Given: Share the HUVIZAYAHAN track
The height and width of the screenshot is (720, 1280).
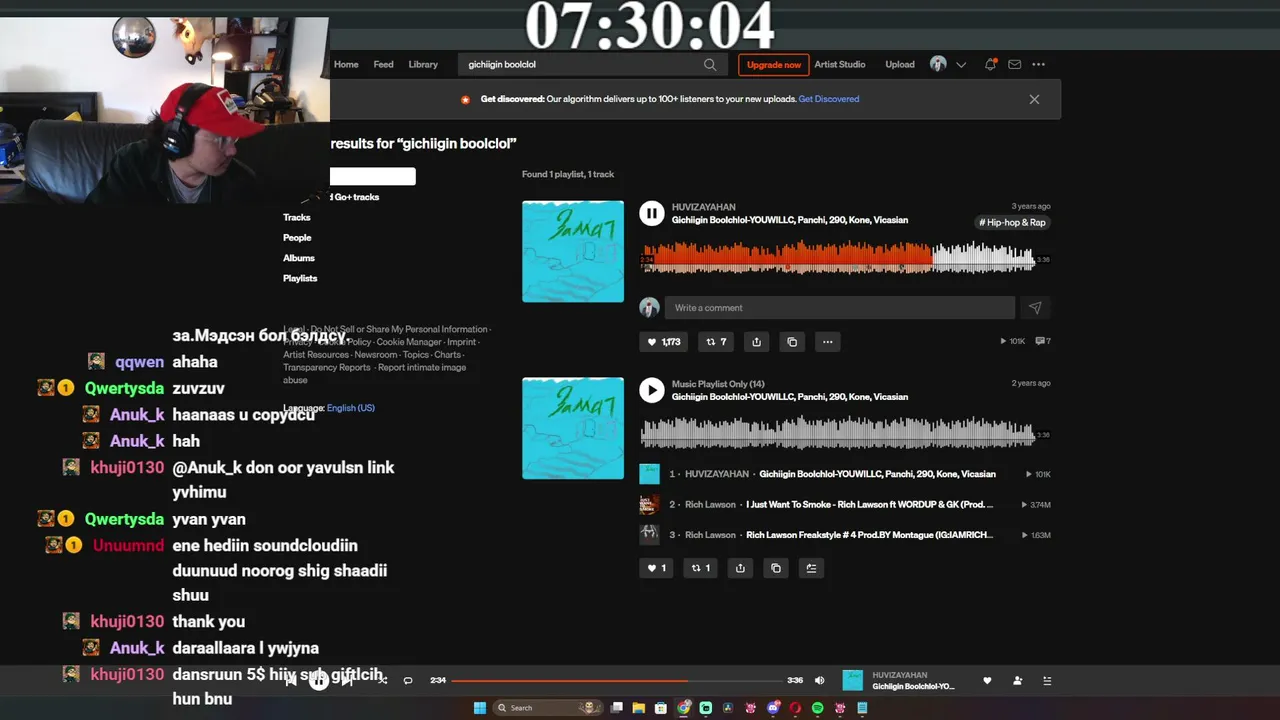Looking at the screenshot, I should coord(756,342).
